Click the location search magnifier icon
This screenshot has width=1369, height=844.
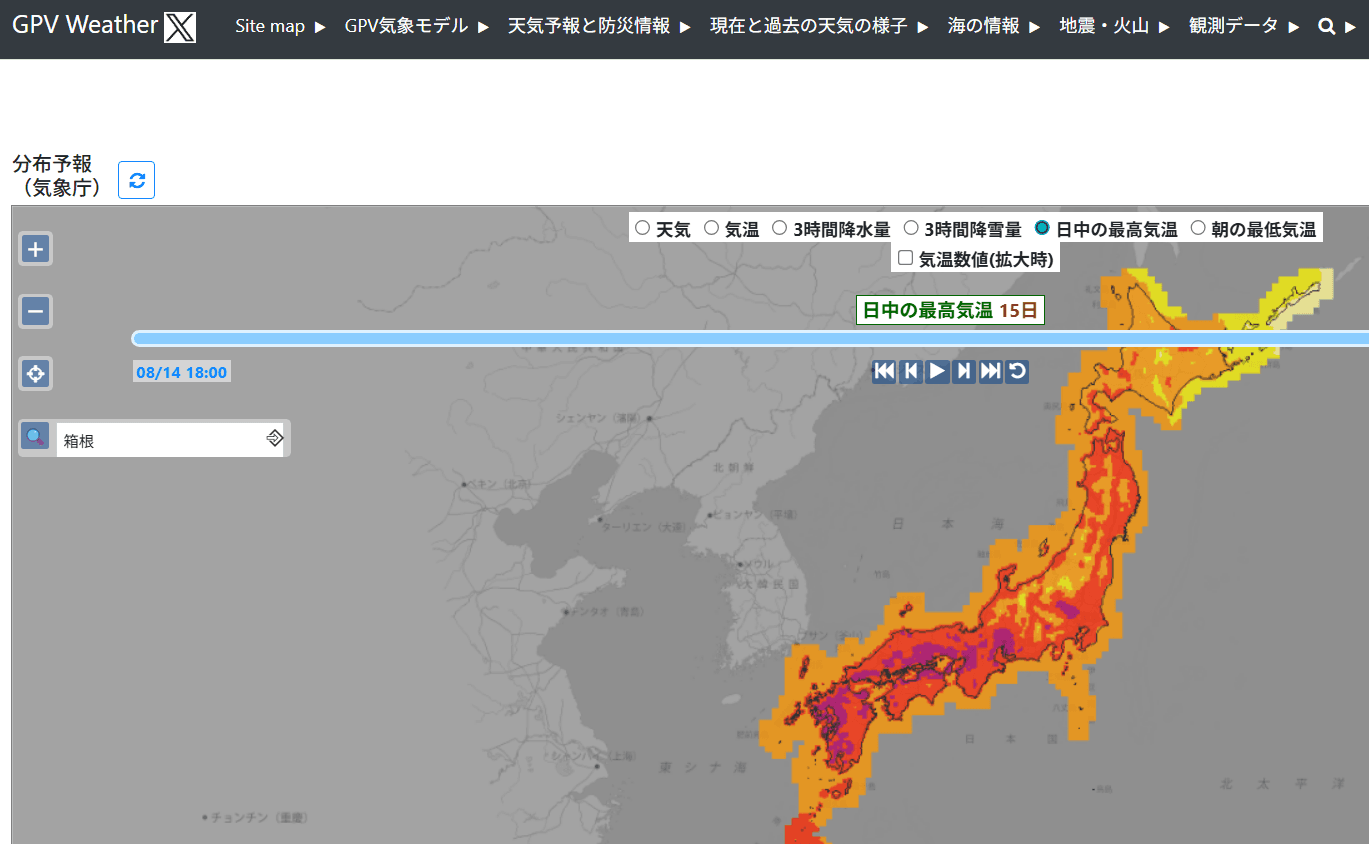pos(36,437)
